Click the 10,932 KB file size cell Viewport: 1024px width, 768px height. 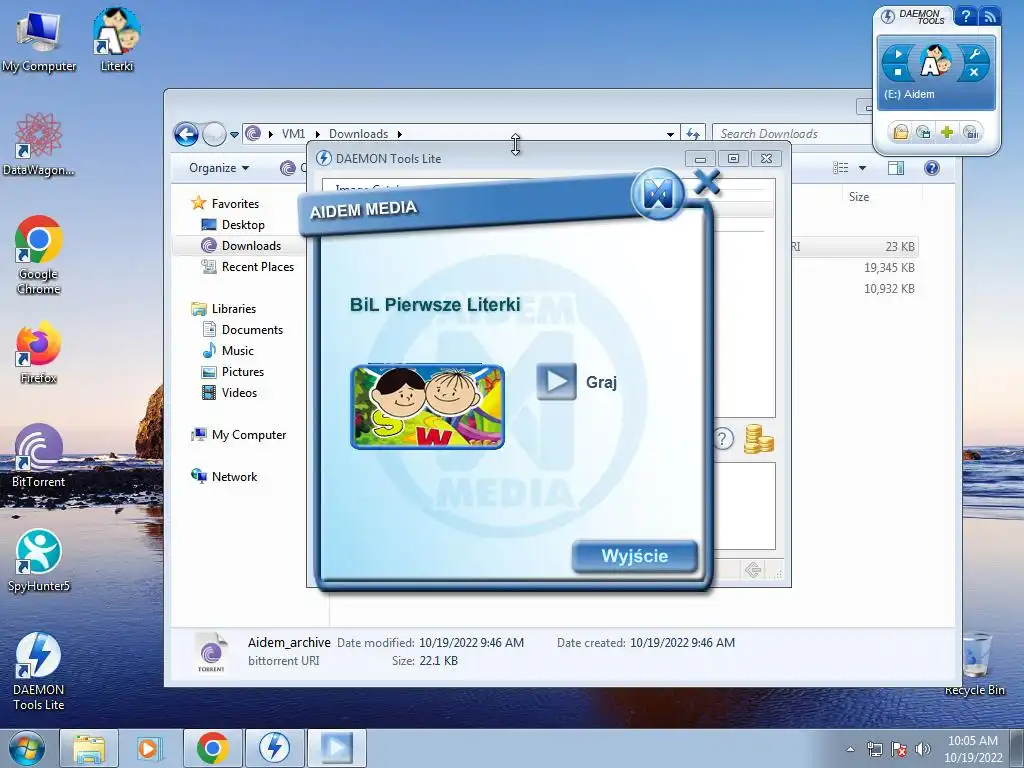pyautogui.click(x=889, y=289)
